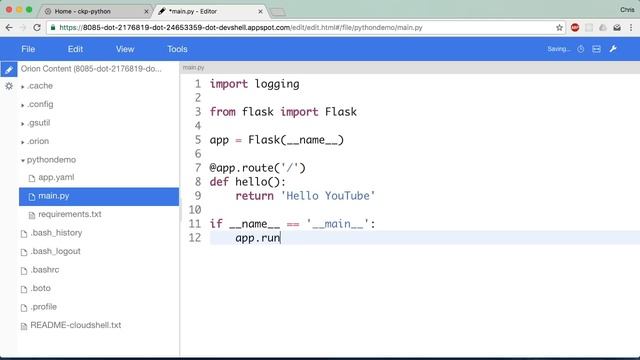
Task: Click line 3 'from flask import Flask'
Action: coord(283,112)
